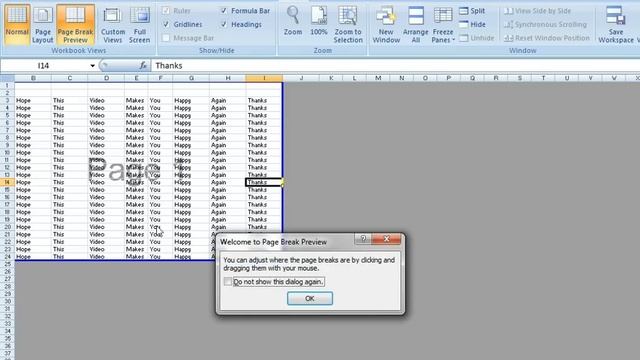Open Custom Views

(x=113, y=24)
